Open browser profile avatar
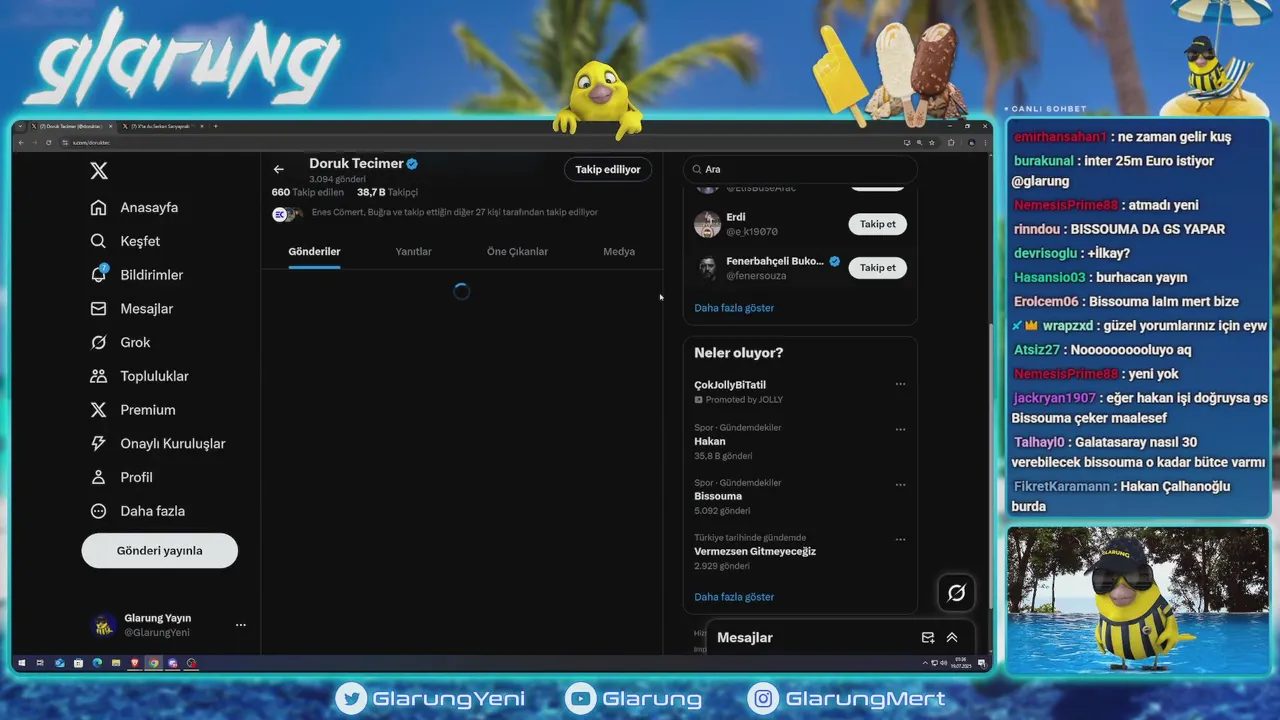Viewport: 1280px width, 720px height. coord(971,143)
